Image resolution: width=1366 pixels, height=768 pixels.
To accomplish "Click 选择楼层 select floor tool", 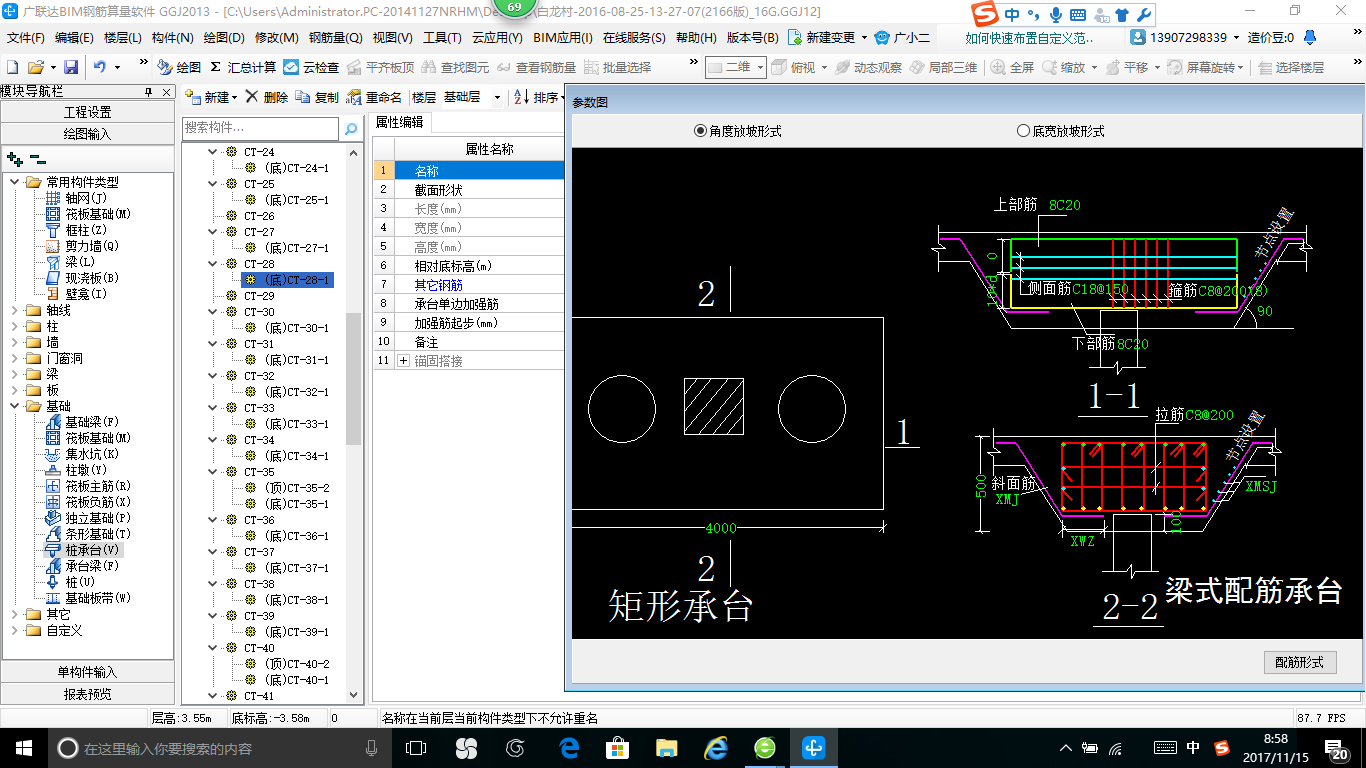I will tap(1291, 67).
